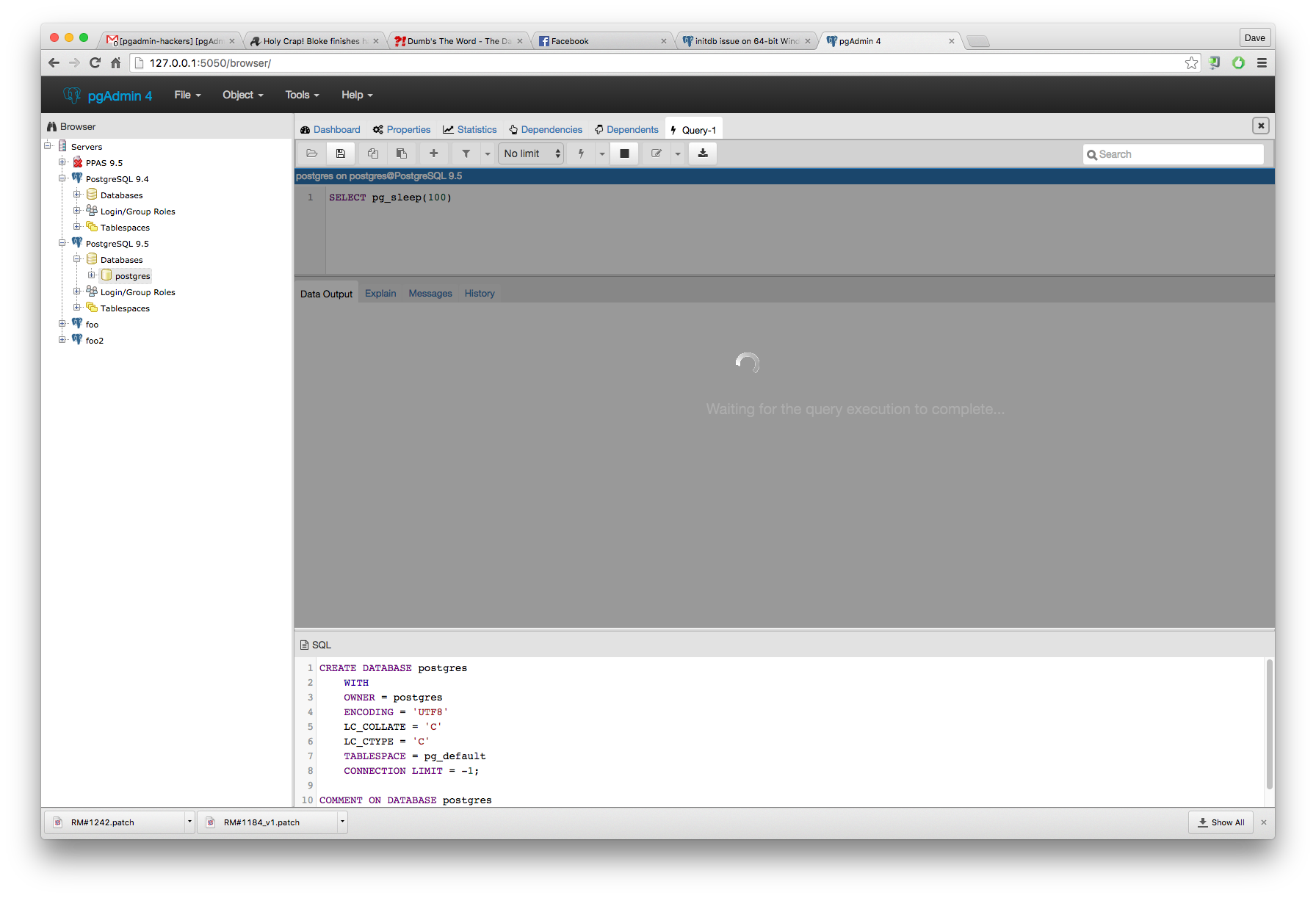
Task: Close the query panel with X button
Action: (x=1261, y=126)
